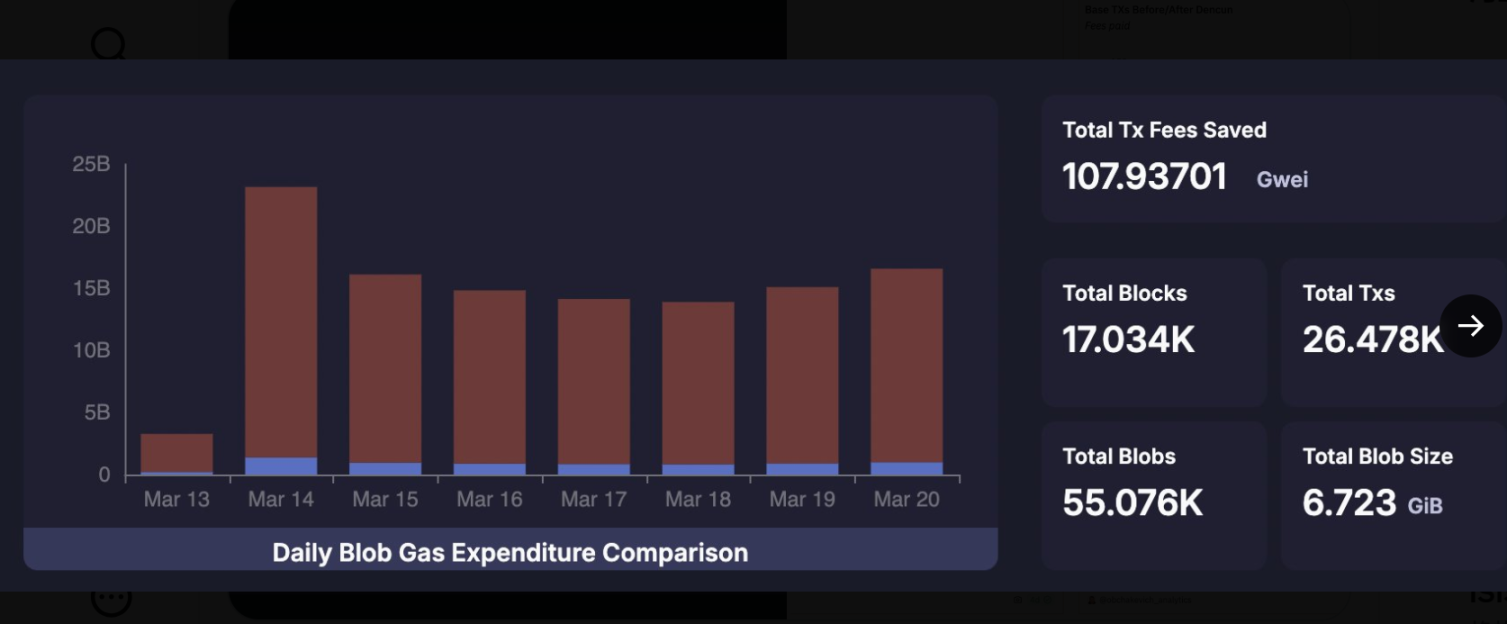Select the short Mar 13 bar
1507x624 pixels.
(x=177, y=452)
